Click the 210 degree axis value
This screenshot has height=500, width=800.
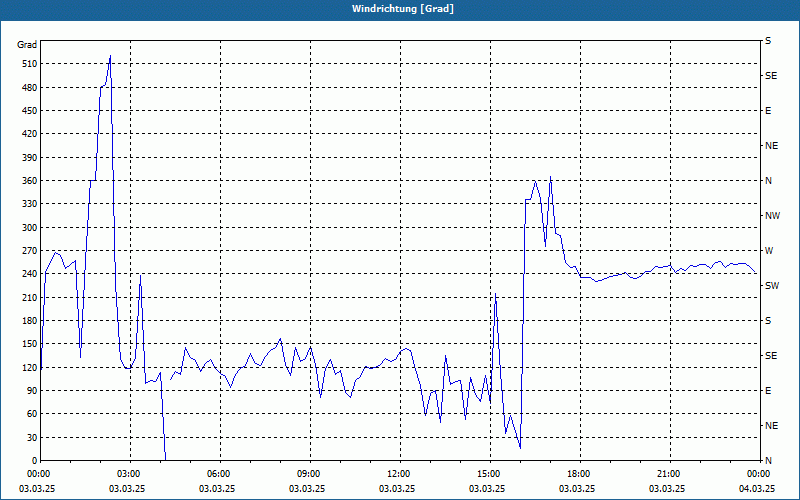[29, 297]
